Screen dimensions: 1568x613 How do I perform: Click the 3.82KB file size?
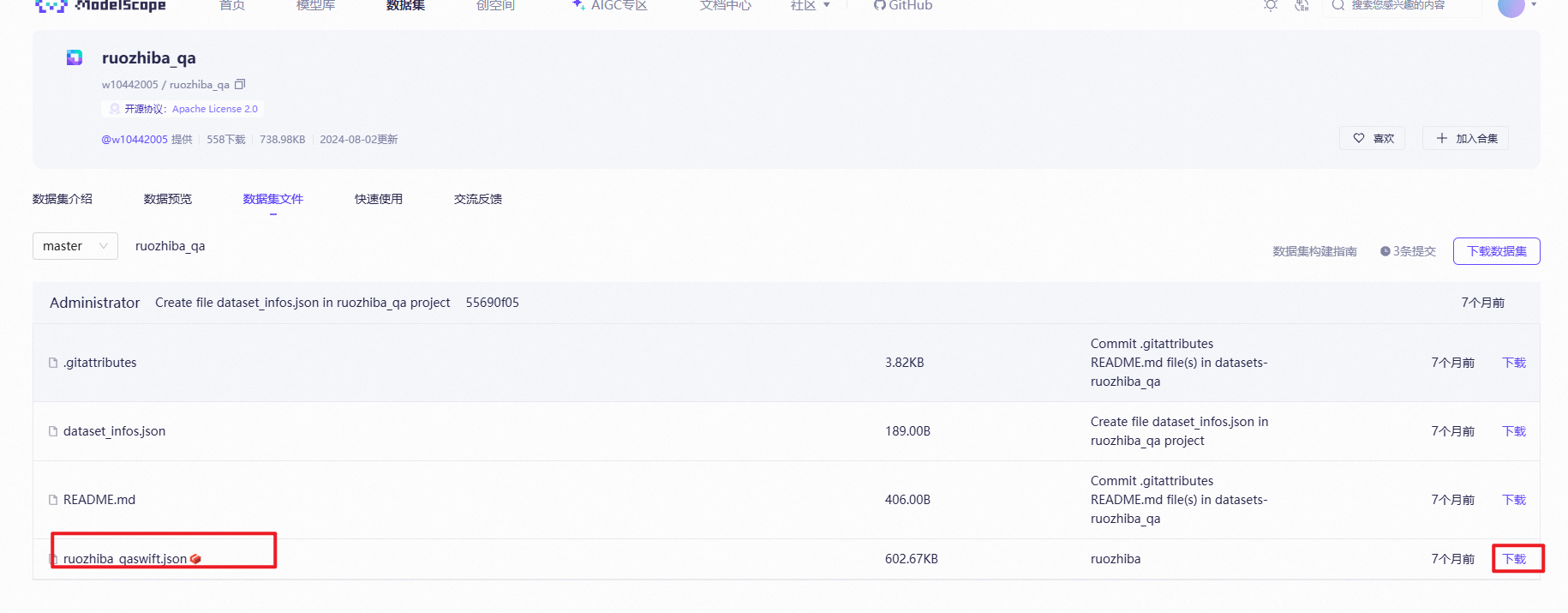[905, 363]
